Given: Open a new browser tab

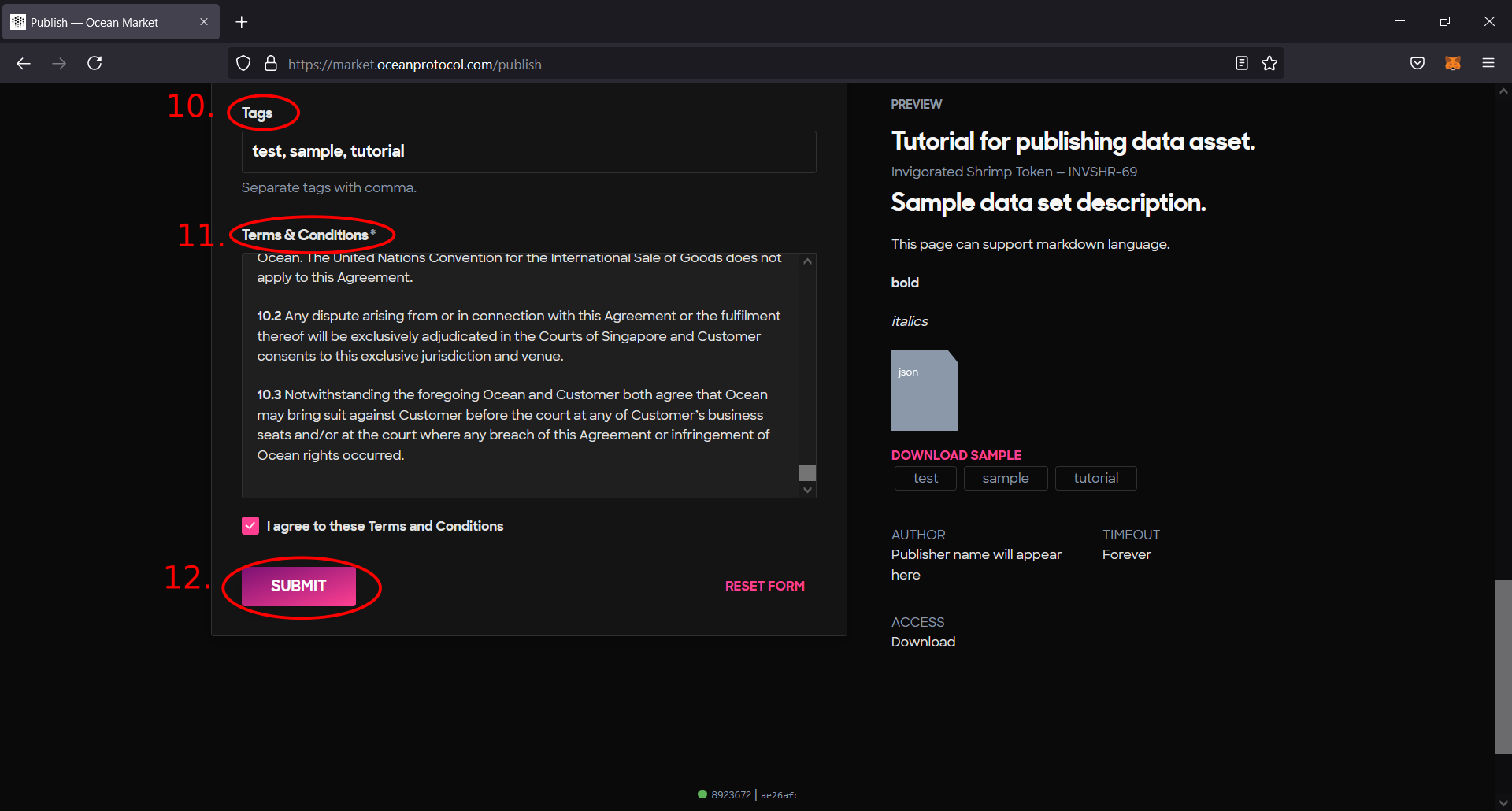Looking at the screenshot, I should click(242, 22).
